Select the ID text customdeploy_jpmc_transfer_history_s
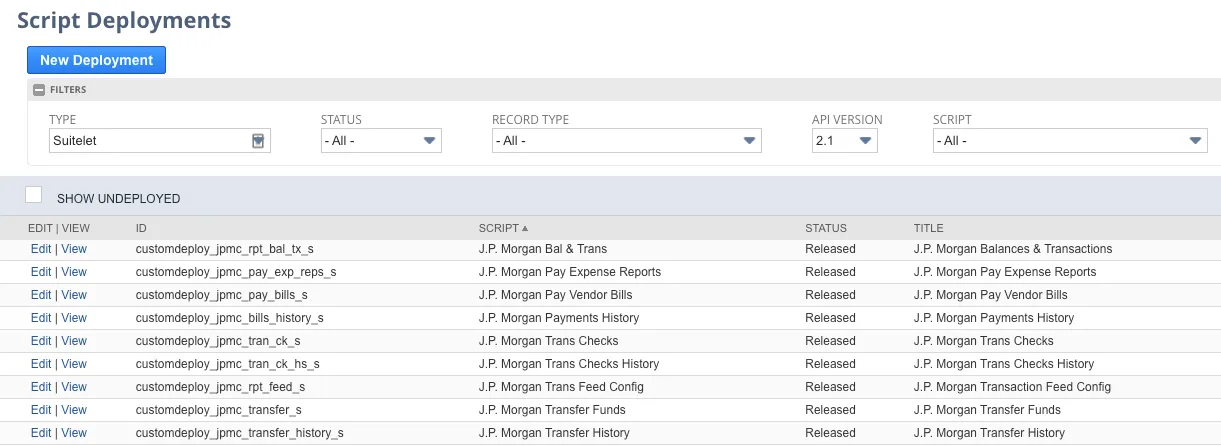This screenshot has width=1221, height=446. [239, 433]
